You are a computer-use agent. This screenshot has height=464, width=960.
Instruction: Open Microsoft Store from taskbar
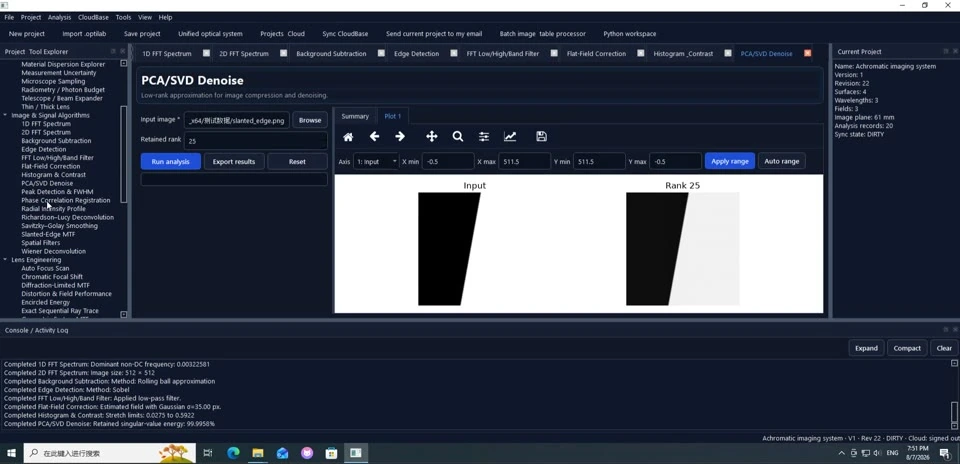pyautogui.click(x=331, y=453)
